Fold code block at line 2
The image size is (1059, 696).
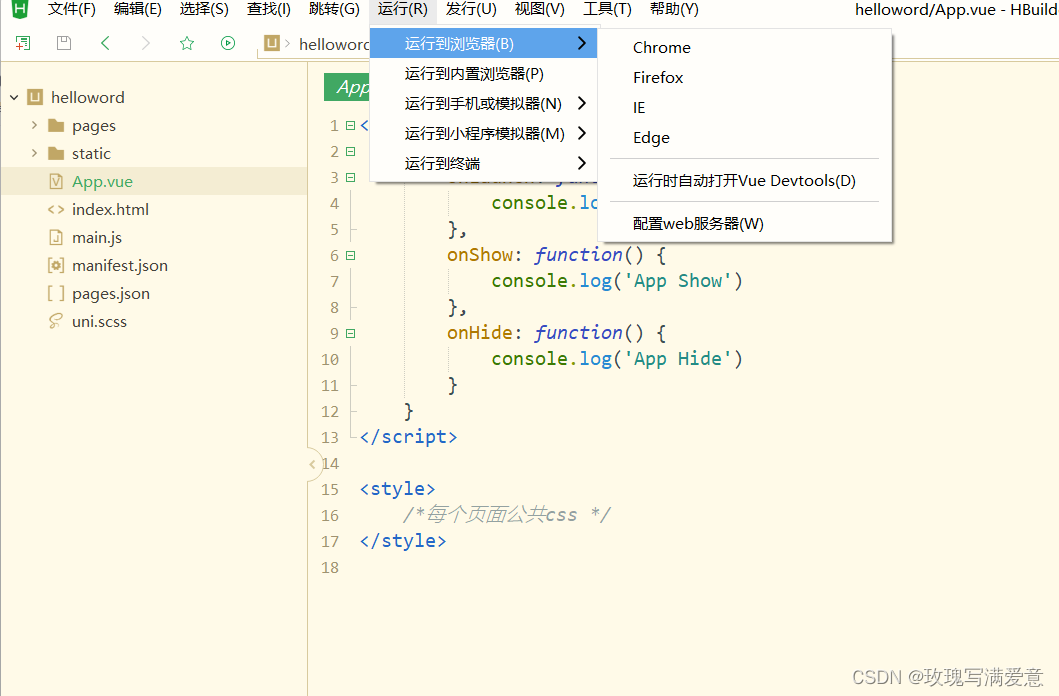350,151
